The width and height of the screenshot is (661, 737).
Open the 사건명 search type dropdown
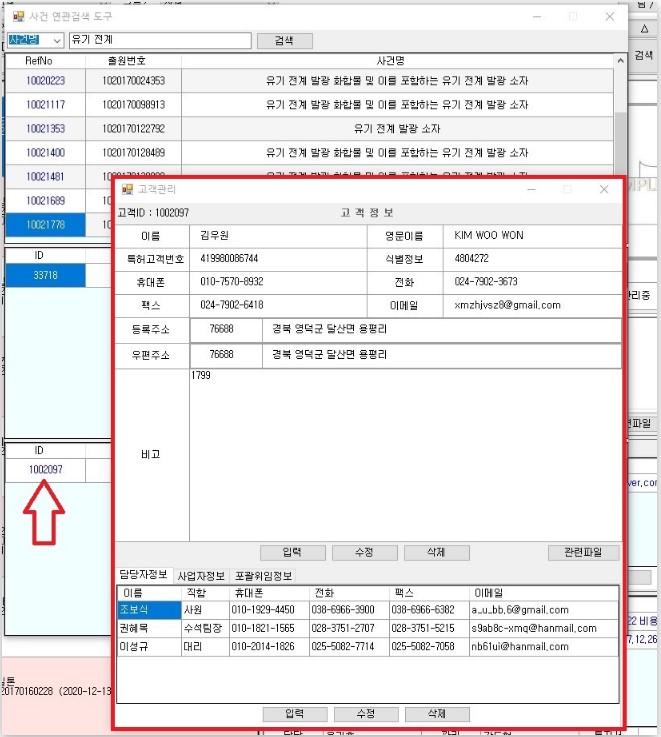[x=36, y=40]
